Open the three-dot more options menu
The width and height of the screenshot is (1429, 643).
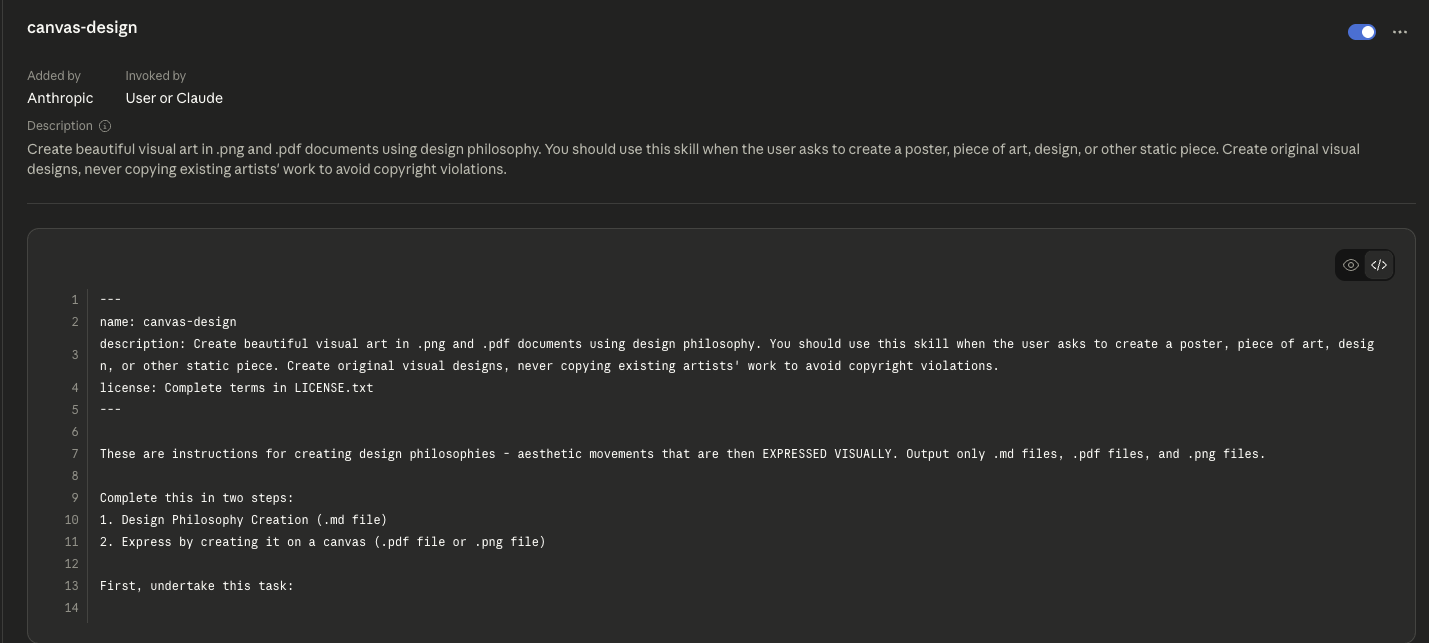pyautogui.click(x=1399, y=32)
